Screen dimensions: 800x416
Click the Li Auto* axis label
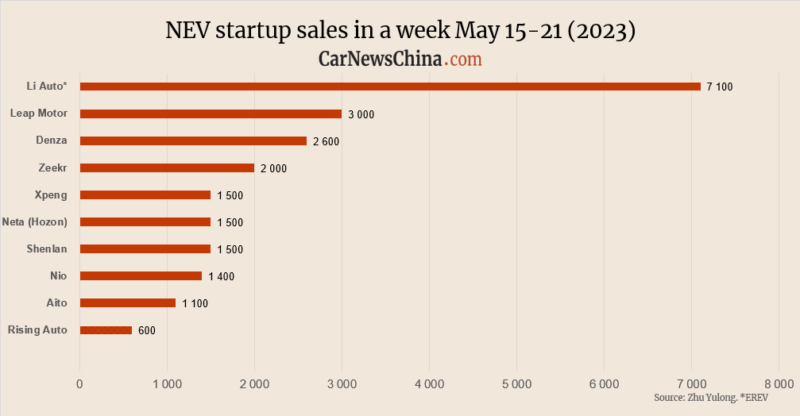click(x=47, y=86)
